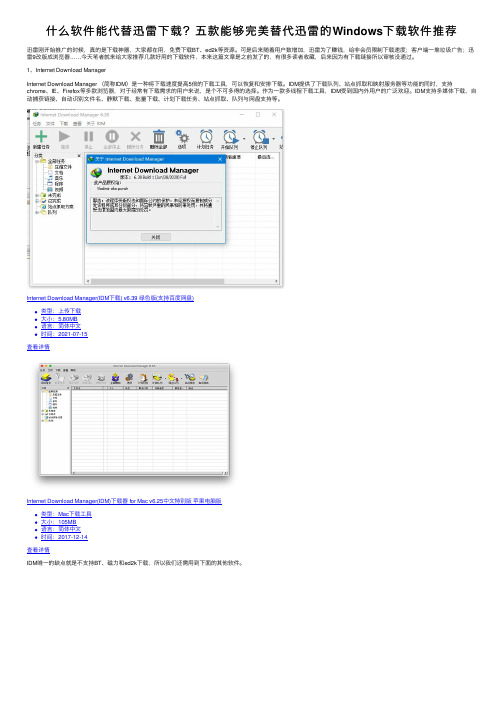Open the dropdown arrow beside start queue
Viewport: 504px width, 713px height.
pyautogui.click(x=244, y=139)
